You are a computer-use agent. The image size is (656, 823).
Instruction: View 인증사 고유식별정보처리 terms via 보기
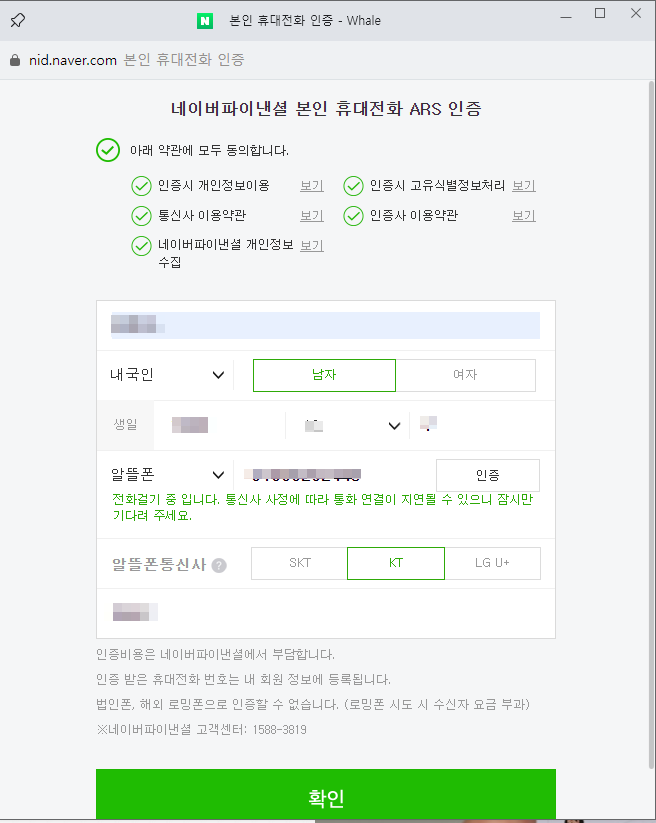click(x=524, y=186)
